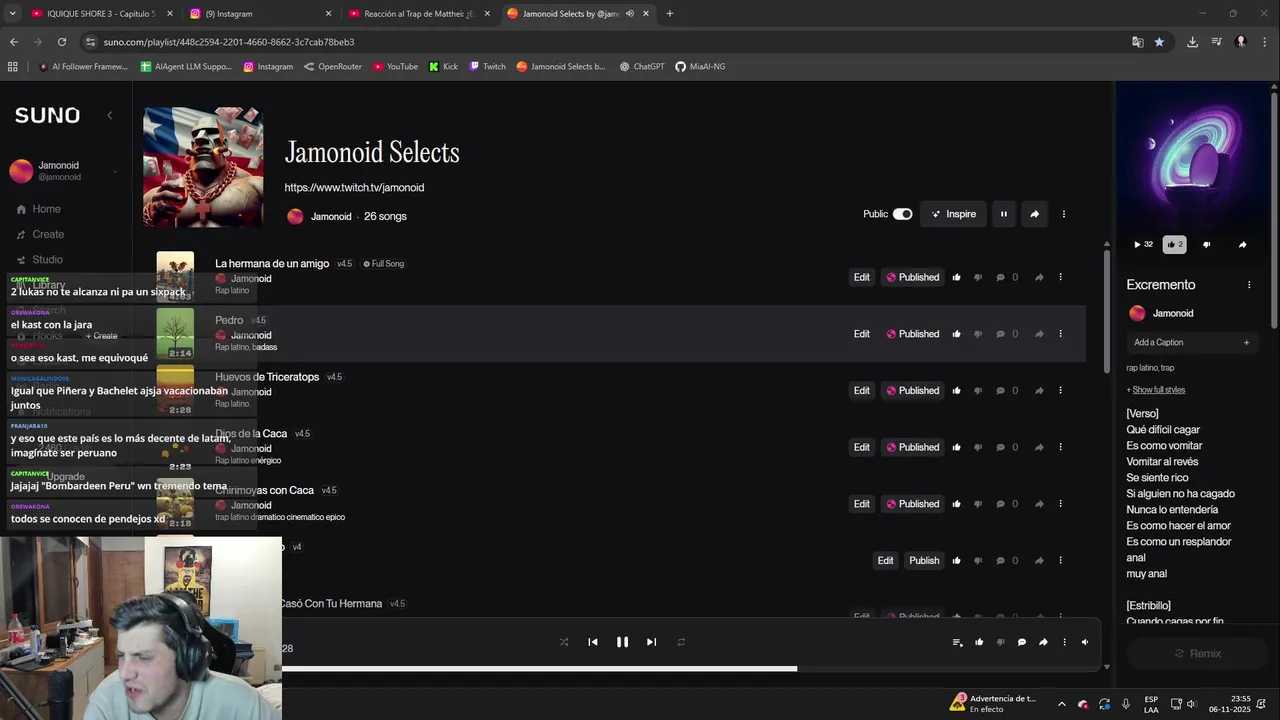Click the Inspire button
The image size is (1280, 720).
coord(953,214)
